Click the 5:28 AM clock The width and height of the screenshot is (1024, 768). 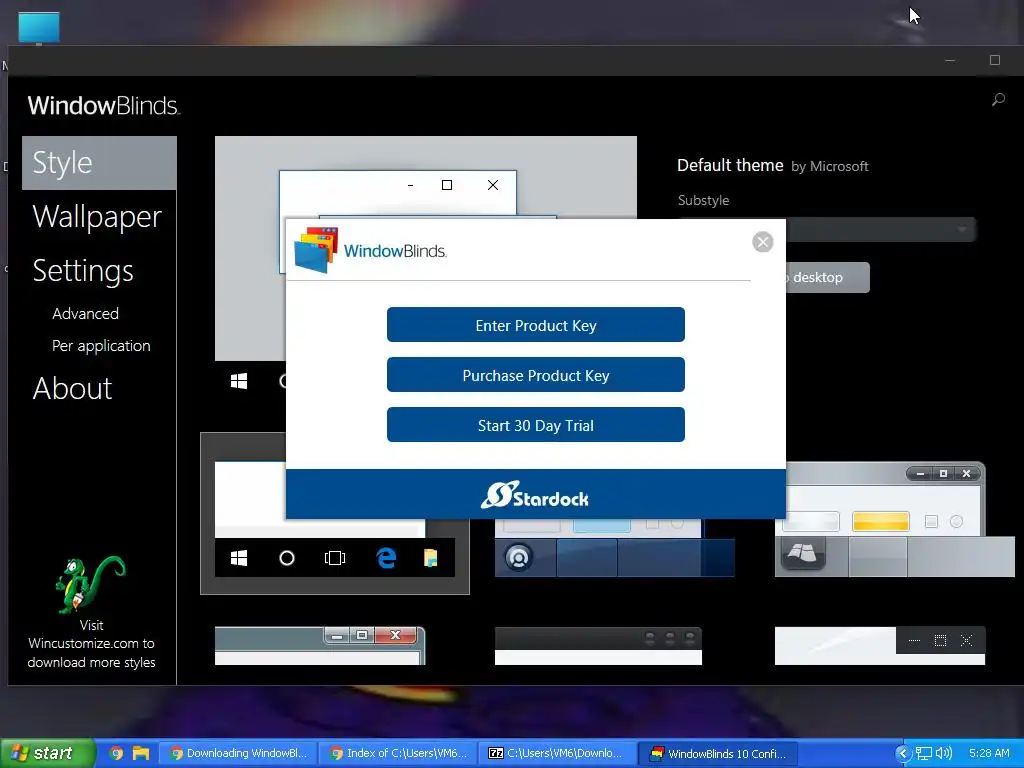(x=989, y=754)
